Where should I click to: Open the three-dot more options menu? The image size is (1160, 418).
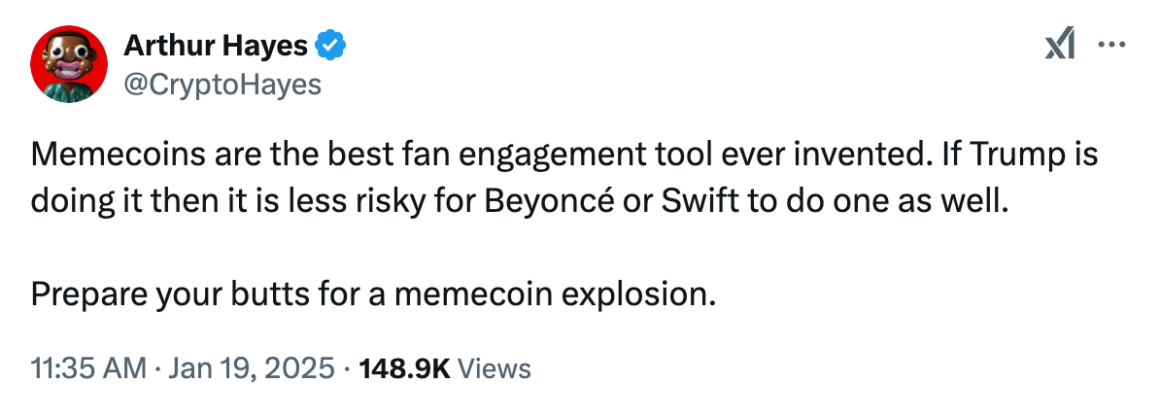coord(1113,46)
